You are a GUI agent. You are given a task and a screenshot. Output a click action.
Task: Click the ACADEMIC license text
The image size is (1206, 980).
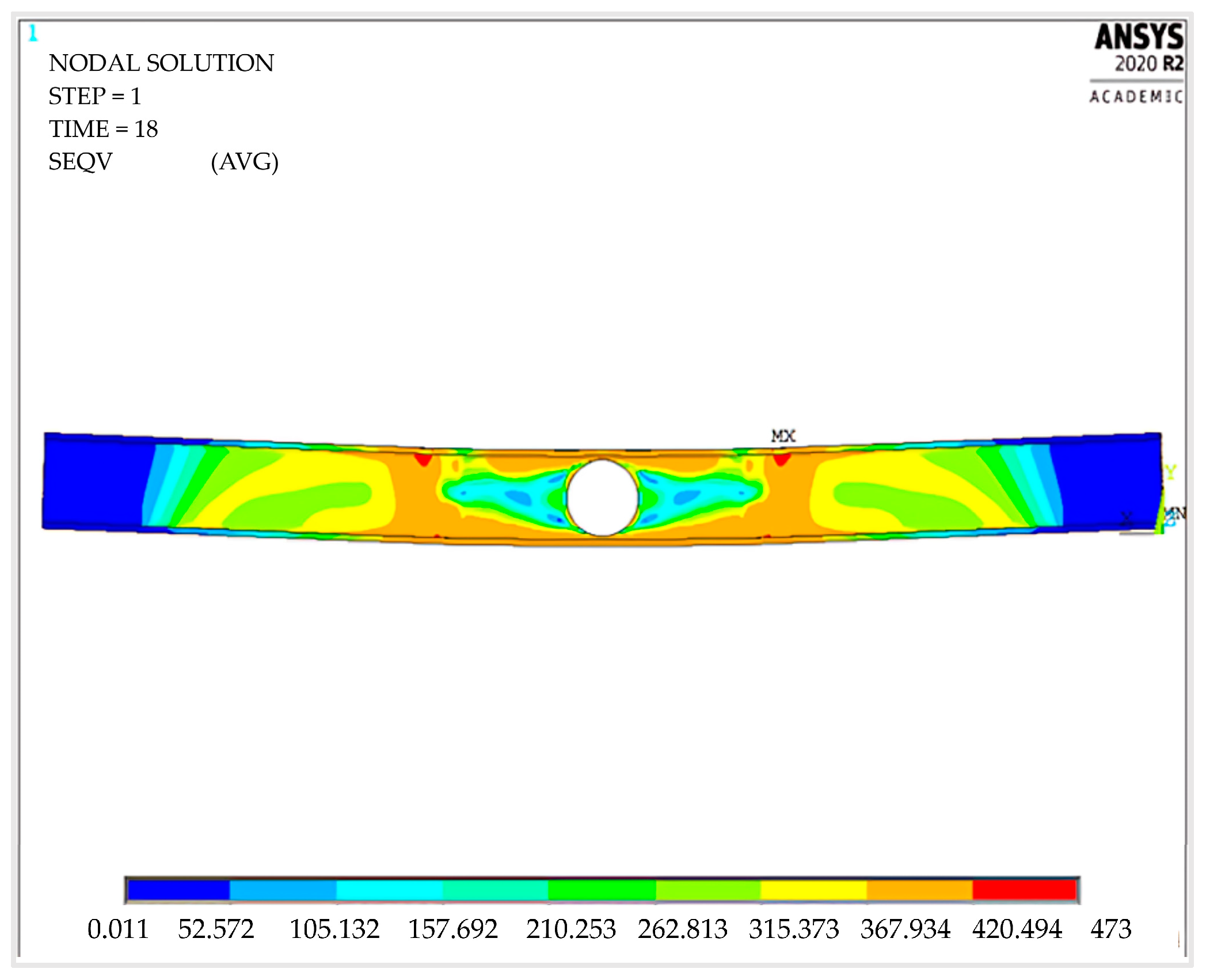click(x=1136, y=97)
